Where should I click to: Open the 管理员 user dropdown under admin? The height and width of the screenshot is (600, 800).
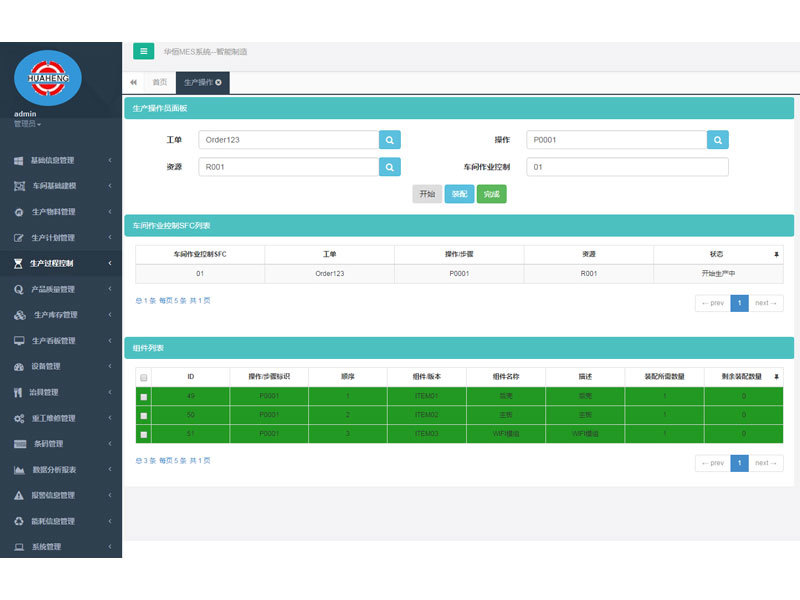[27, 124]
